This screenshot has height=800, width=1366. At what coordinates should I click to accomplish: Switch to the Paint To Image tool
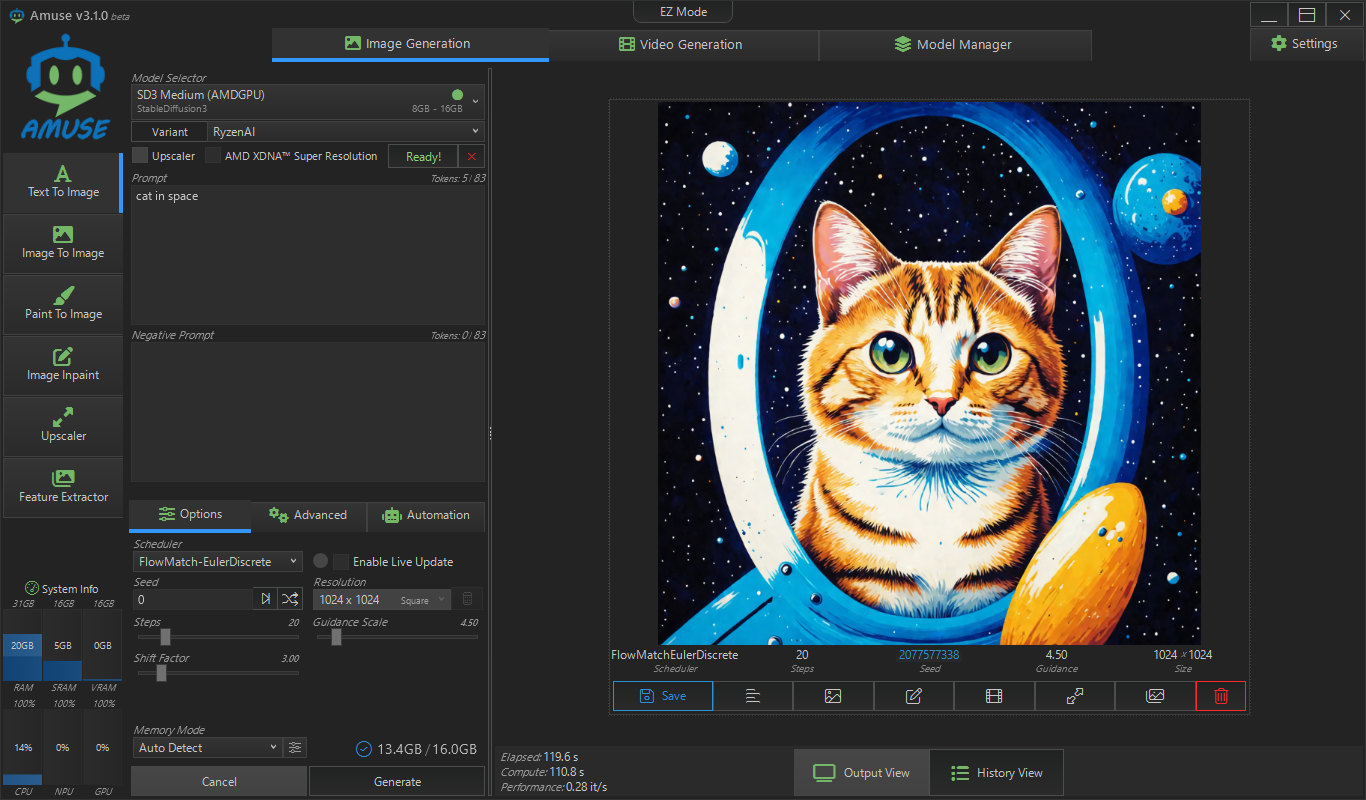point(63,304)
